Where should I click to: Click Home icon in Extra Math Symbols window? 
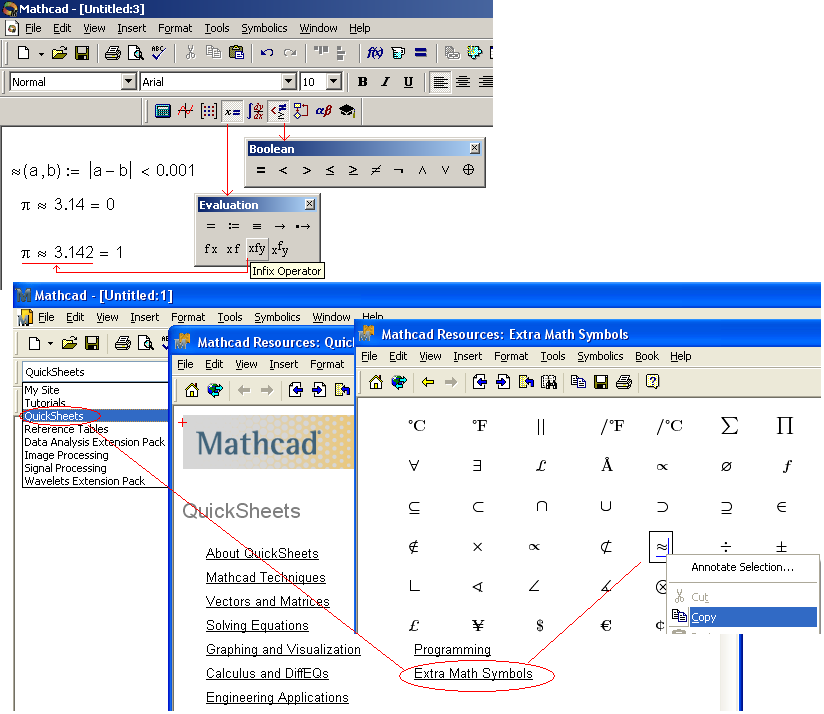coord(376,382)
